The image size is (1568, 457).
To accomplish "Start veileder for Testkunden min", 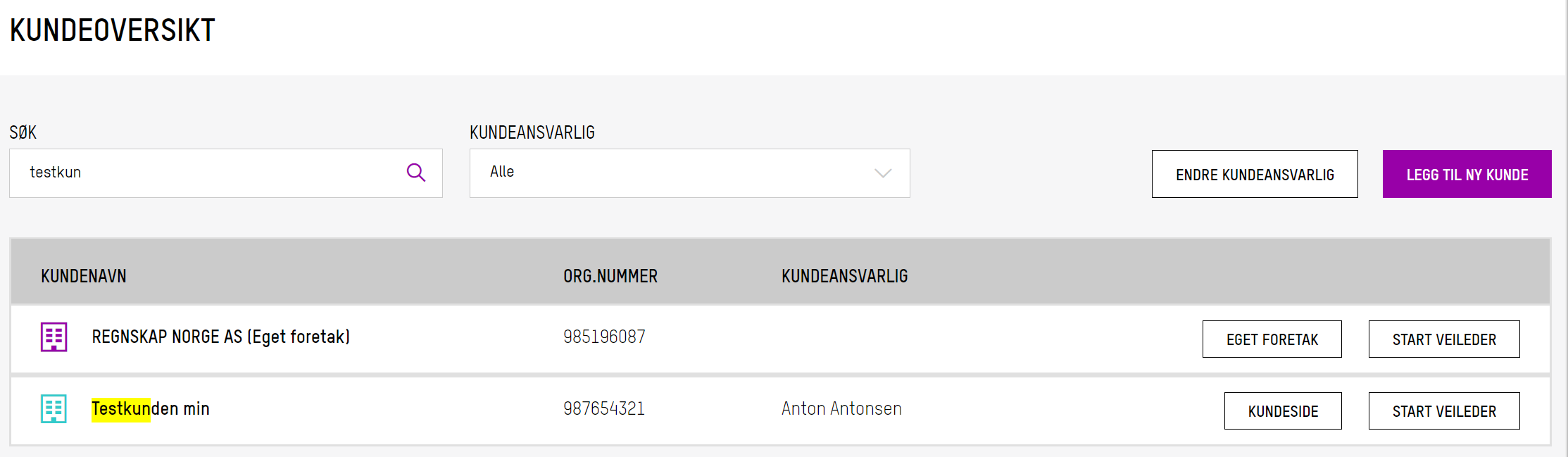I will (1444, 411).
